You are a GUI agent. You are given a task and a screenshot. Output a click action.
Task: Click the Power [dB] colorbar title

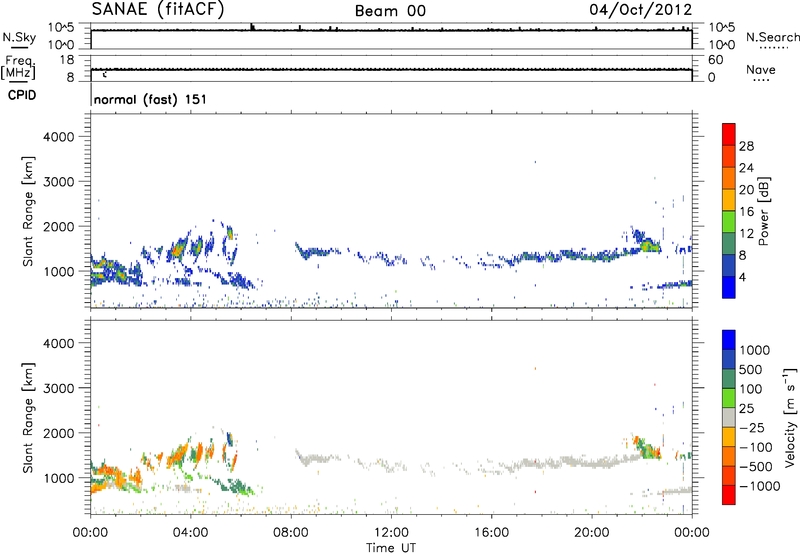(x=763, y=211)
